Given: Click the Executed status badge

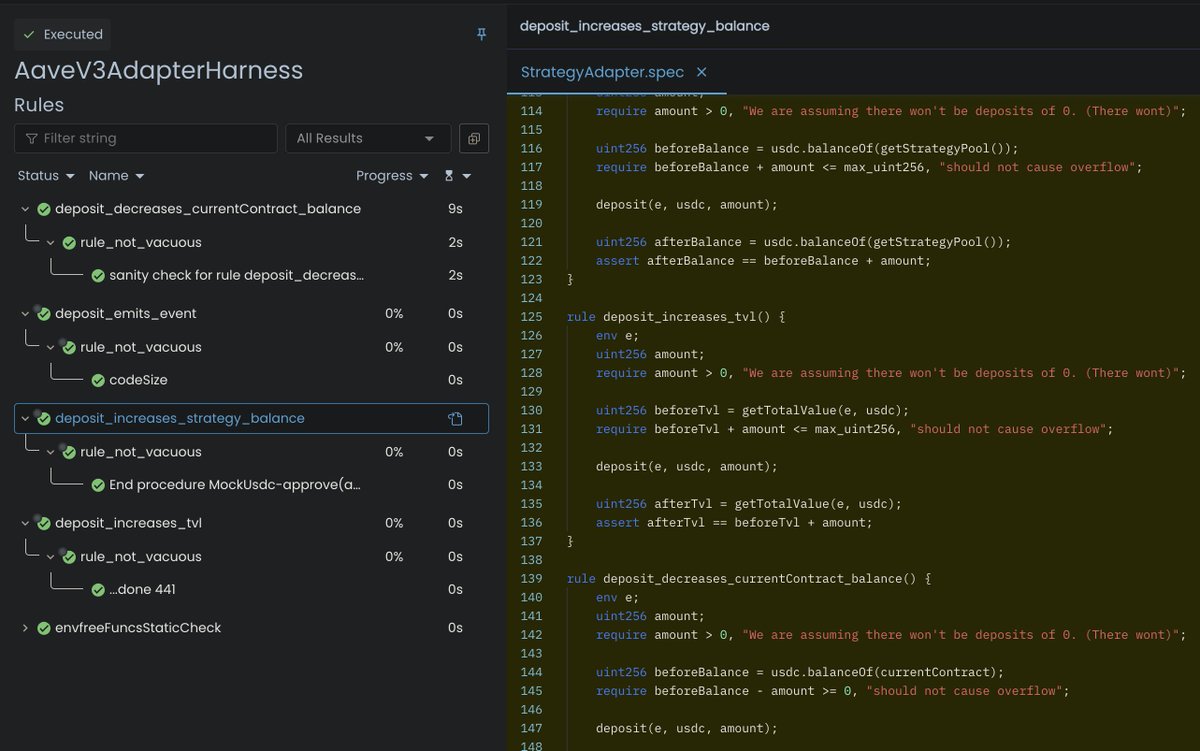Looking at the screenshot, I should click(62, 34).
